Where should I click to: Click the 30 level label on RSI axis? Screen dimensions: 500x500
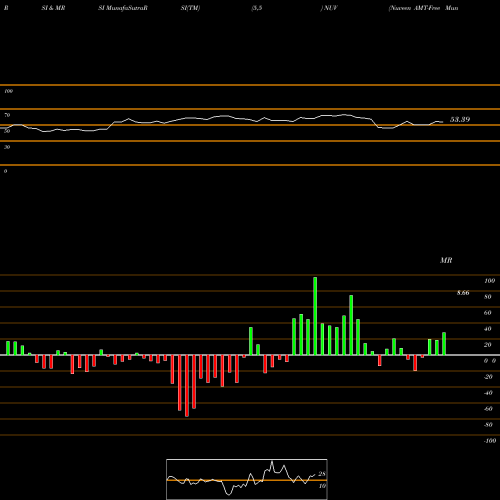[x=7, y=147]
